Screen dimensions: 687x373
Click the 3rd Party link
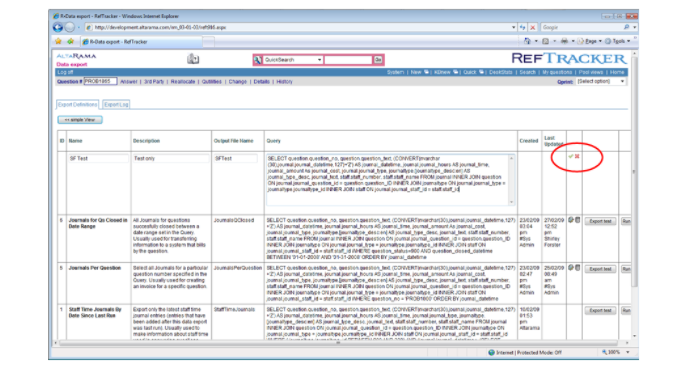tap(154, 82)
